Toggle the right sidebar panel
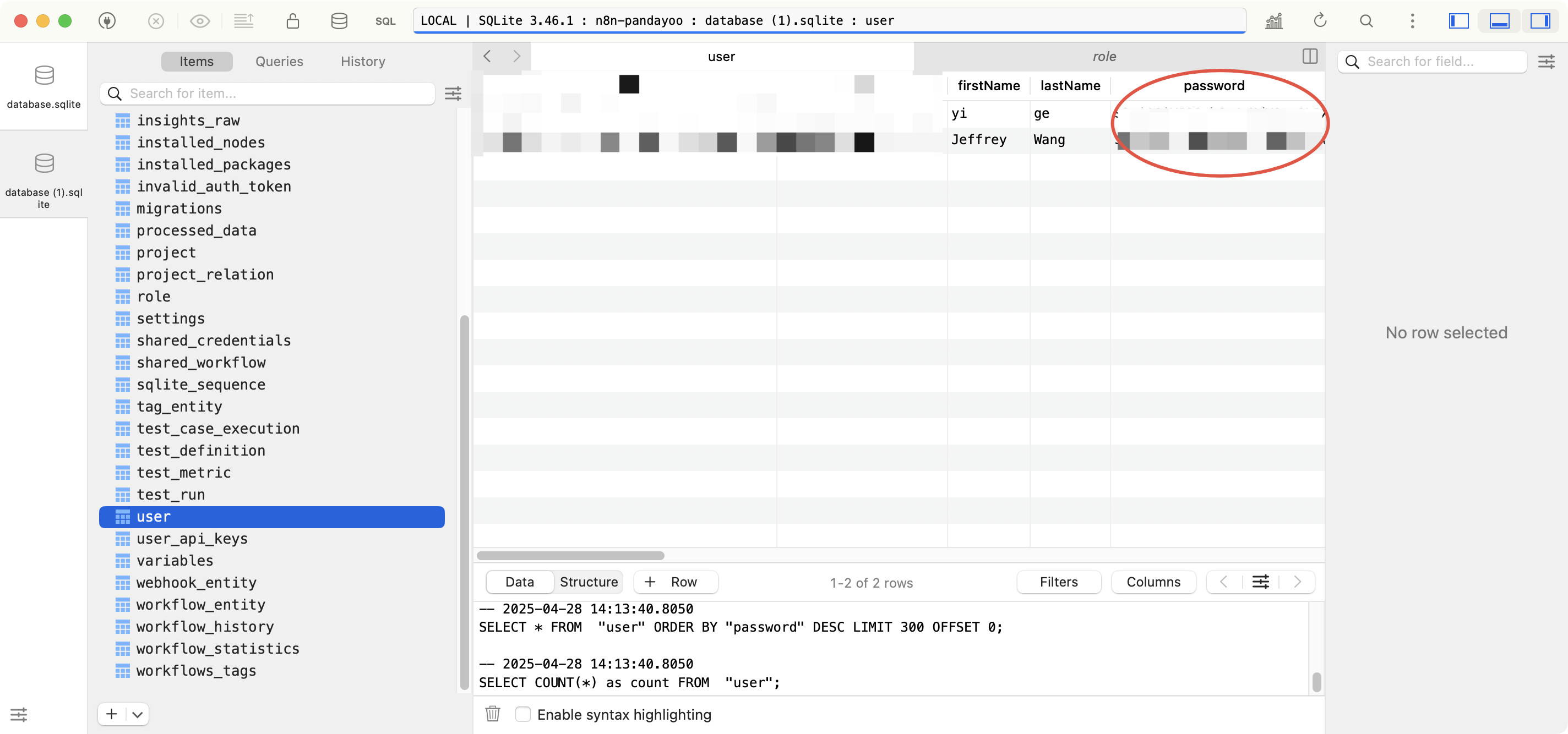The height and width of the screenshot is (734, 1568). click(1540, 21)
